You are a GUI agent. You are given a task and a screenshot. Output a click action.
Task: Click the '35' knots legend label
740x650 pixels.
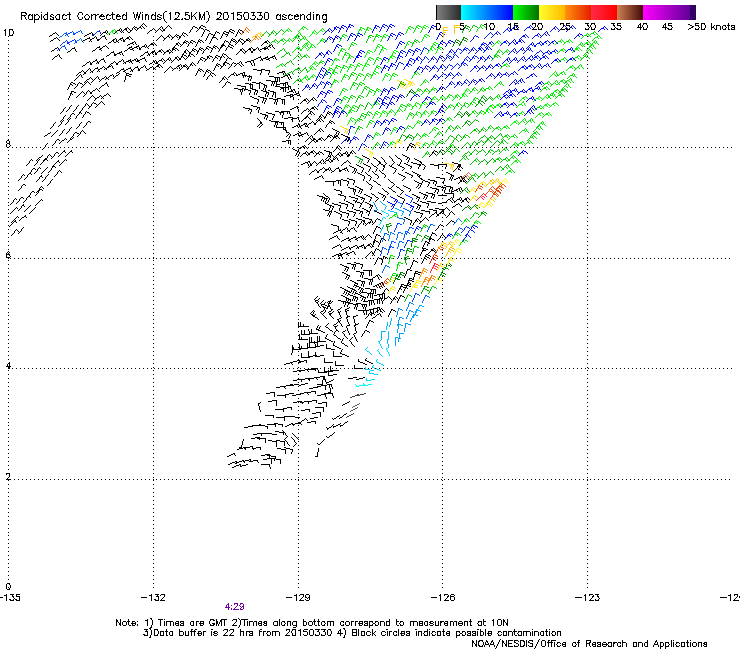(616, 27)
